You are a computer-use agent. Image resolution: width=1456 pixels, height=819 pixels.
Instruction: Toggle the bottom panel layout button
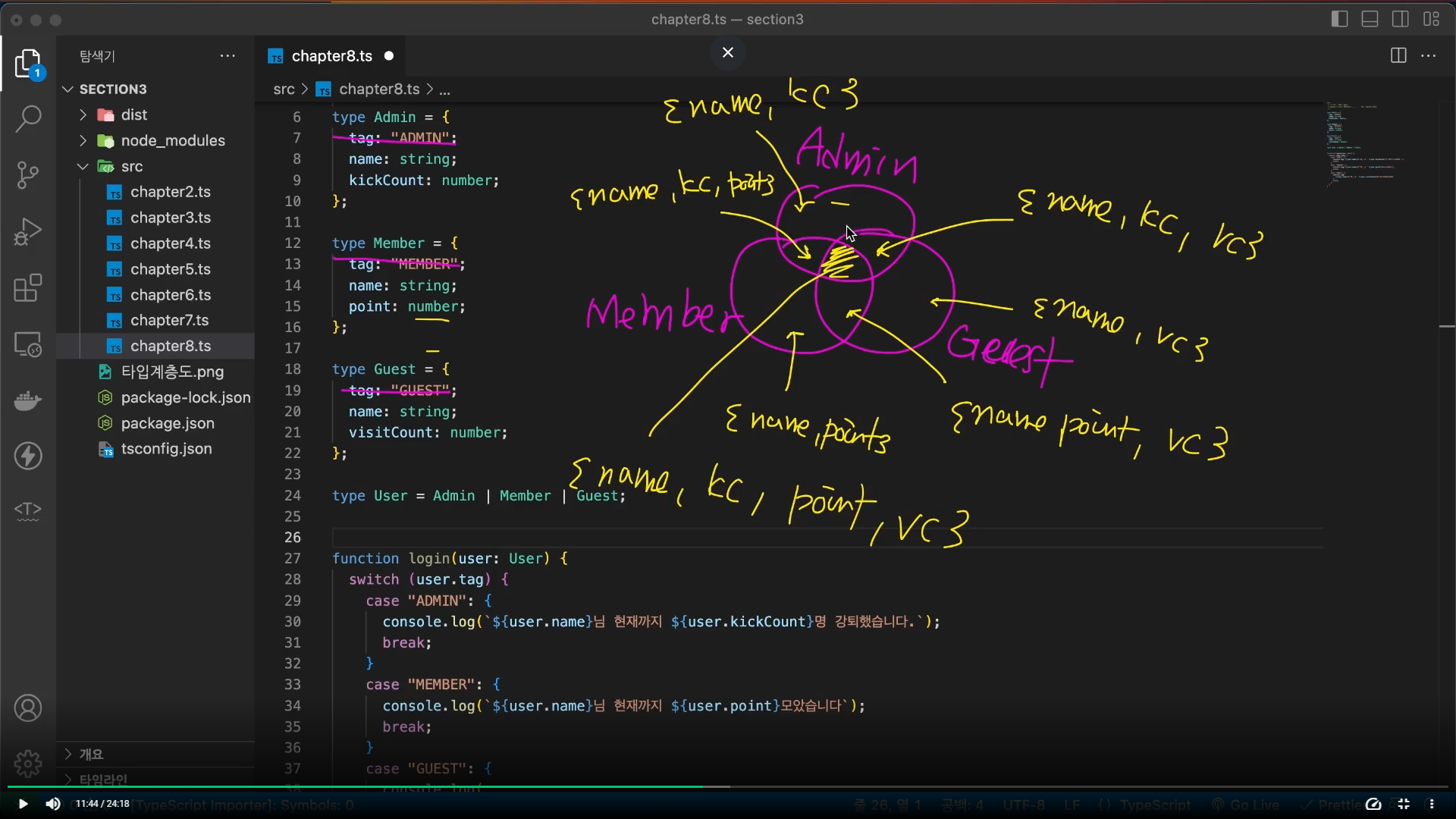[1370, 19]
